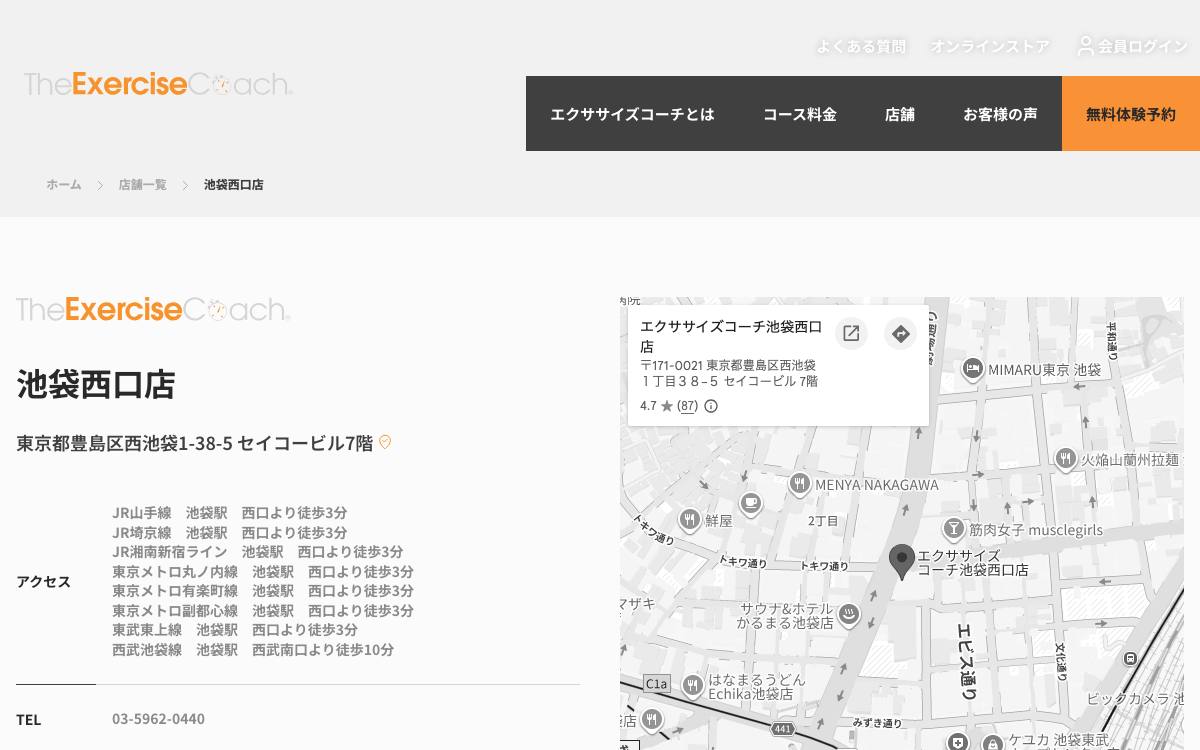
Task: Click the directions arrow icon on map card
Action: click(x=901, y=334)
